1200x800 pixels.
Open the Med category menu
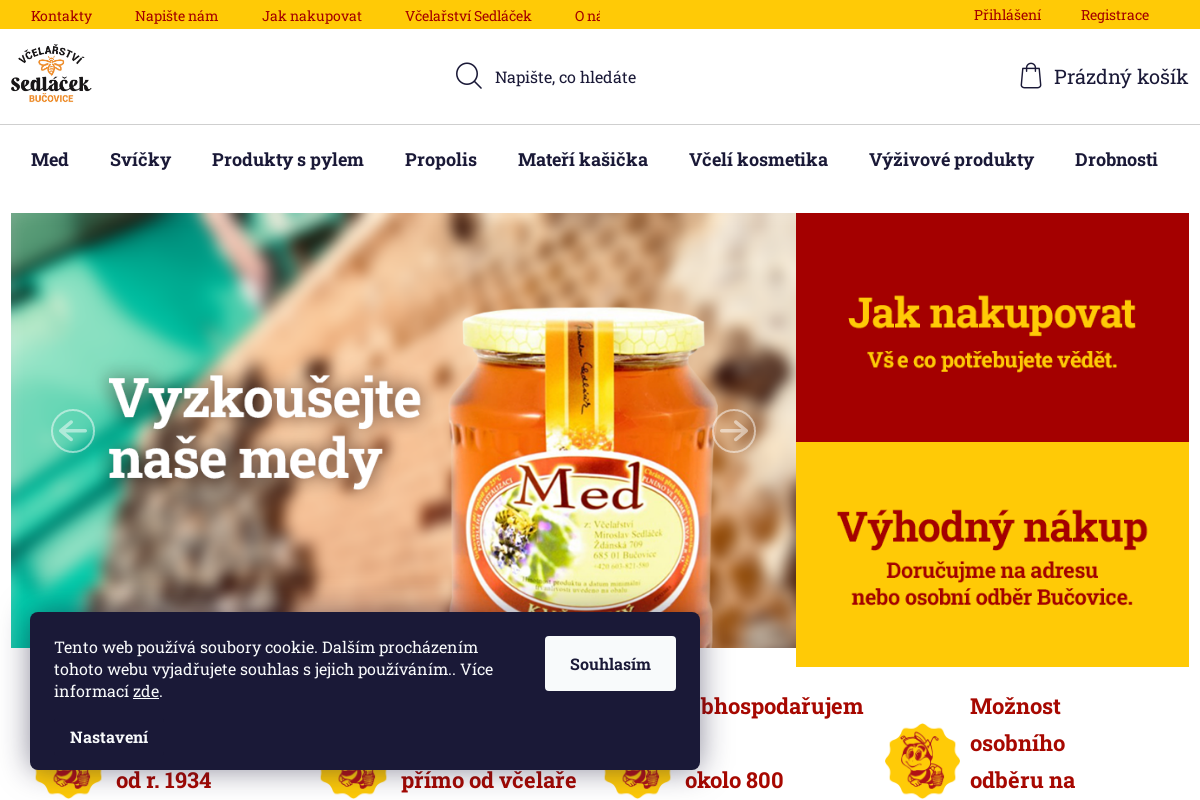50,160
